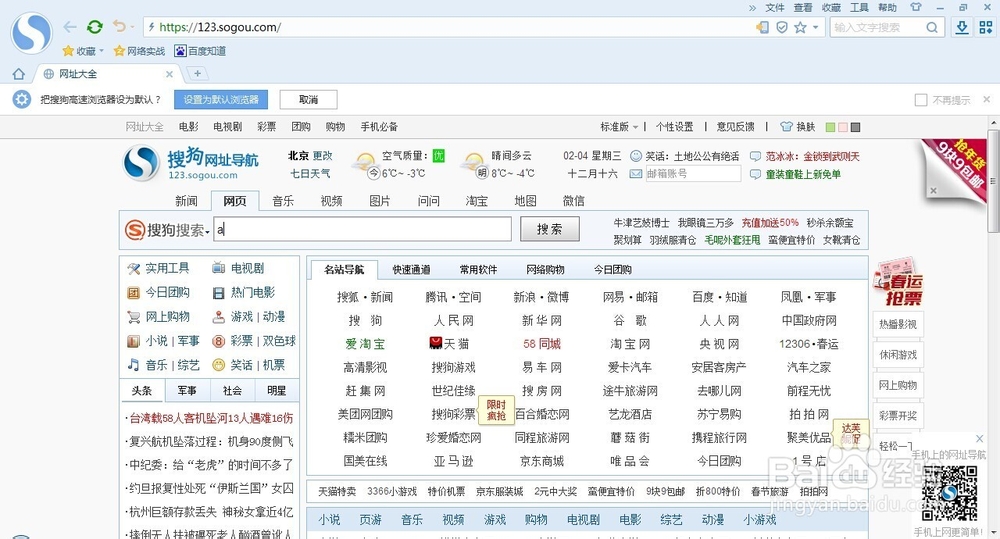This screenshot has width=1000, height=539.
Task: Close the corner 9块9包邮 ad
Action: coord(933,190)
